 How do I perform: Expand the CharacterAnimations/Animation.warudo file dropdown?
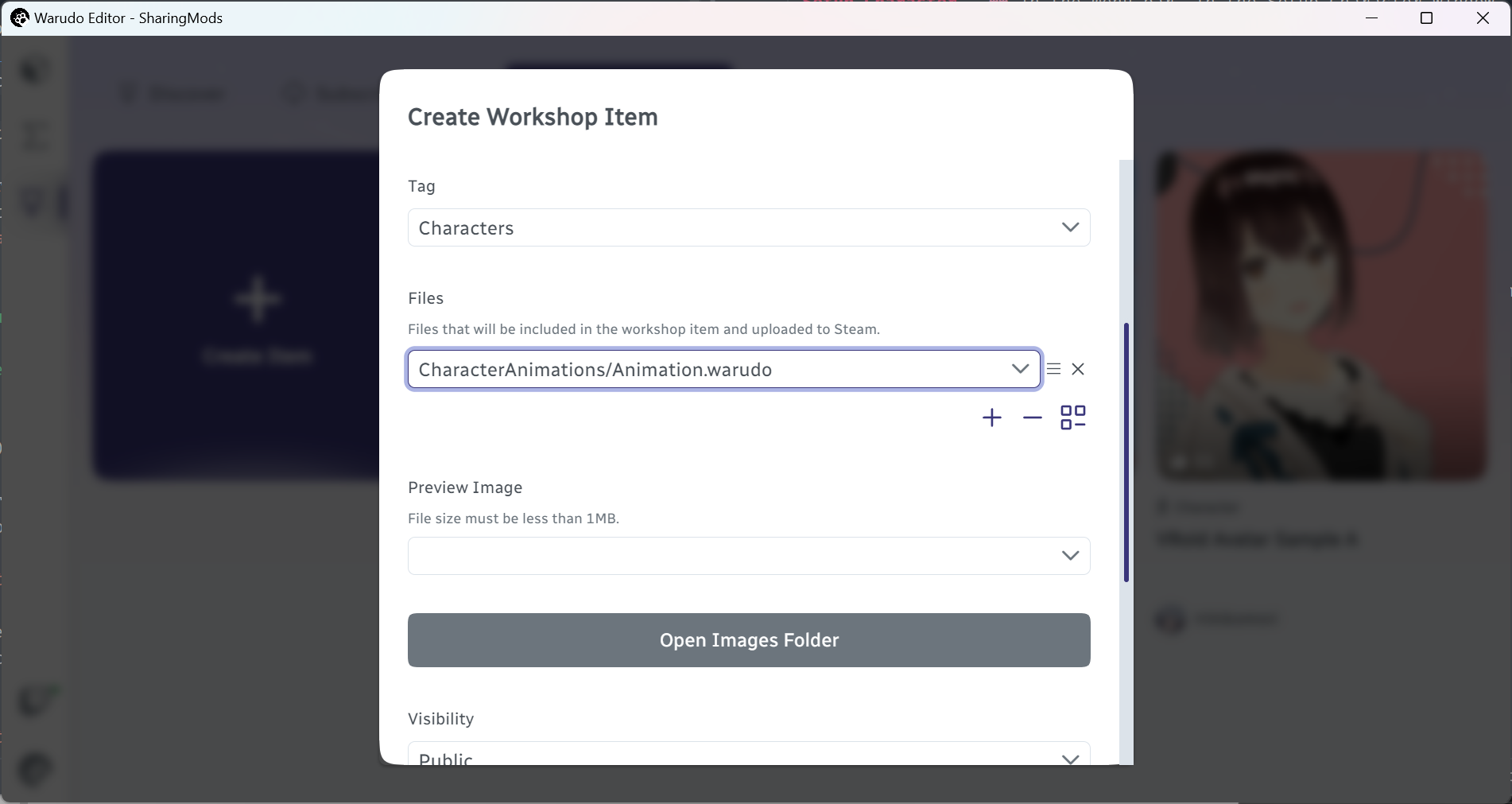[1020, 369]
